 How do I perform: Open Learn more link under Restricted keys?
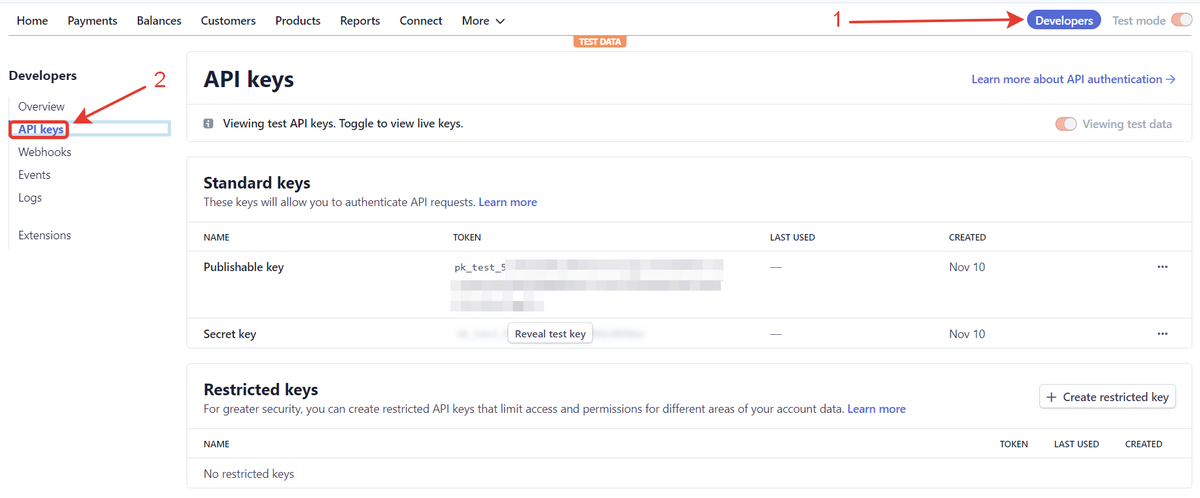(x=877, y=409)
